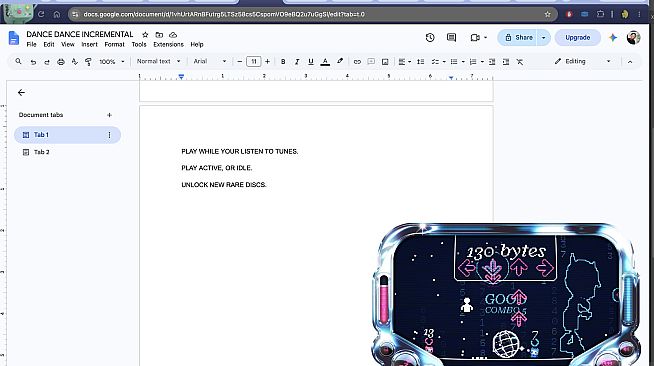Open the Insert menu

(x=89, y=44)
